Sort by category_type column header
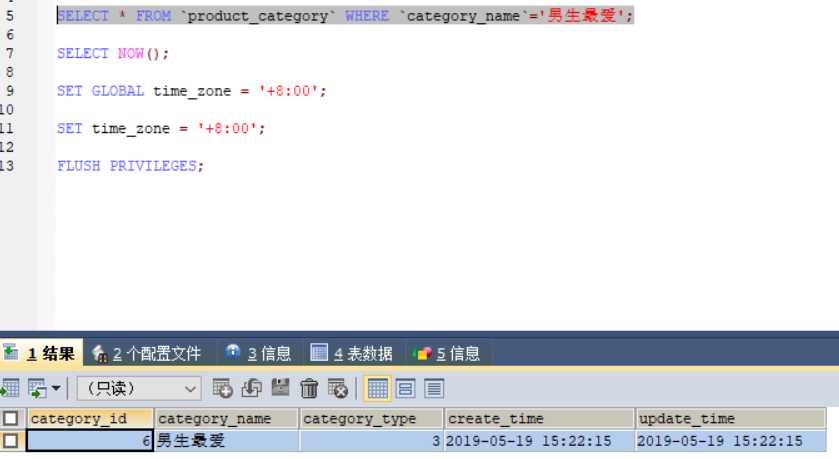The width and height of the screenshot is (839, 459). 371,418
